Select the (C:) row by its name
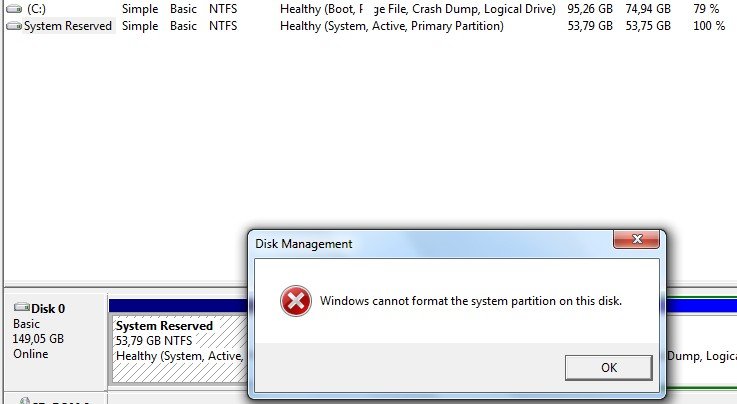Viewport: 737px width, 404px height. 37,9
